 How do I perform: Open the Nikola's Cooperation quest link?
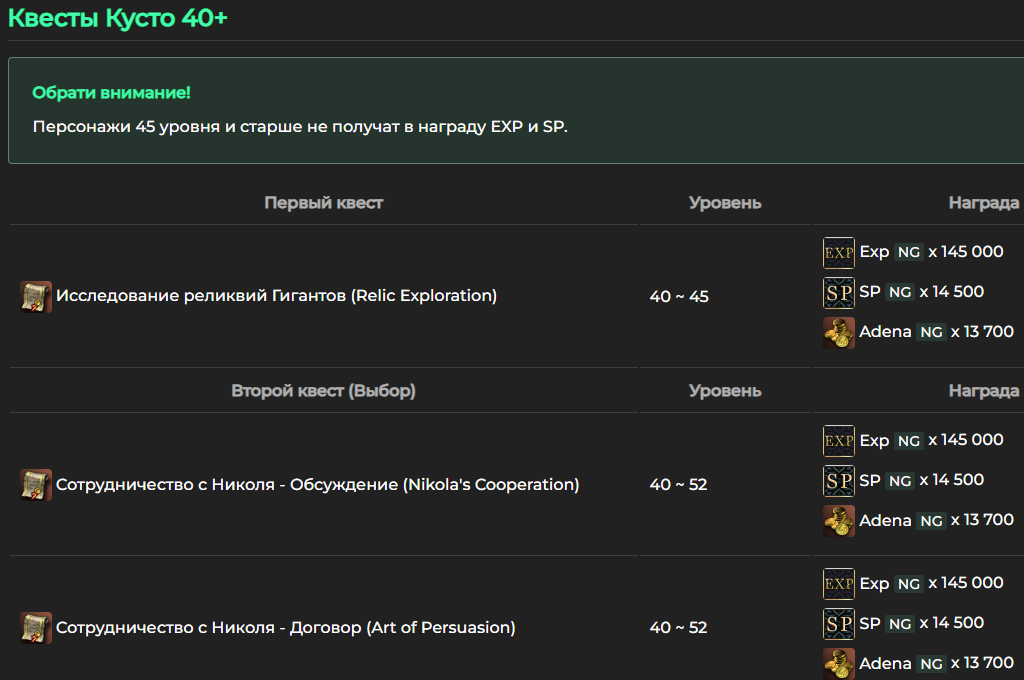click(x=317, y=485)
